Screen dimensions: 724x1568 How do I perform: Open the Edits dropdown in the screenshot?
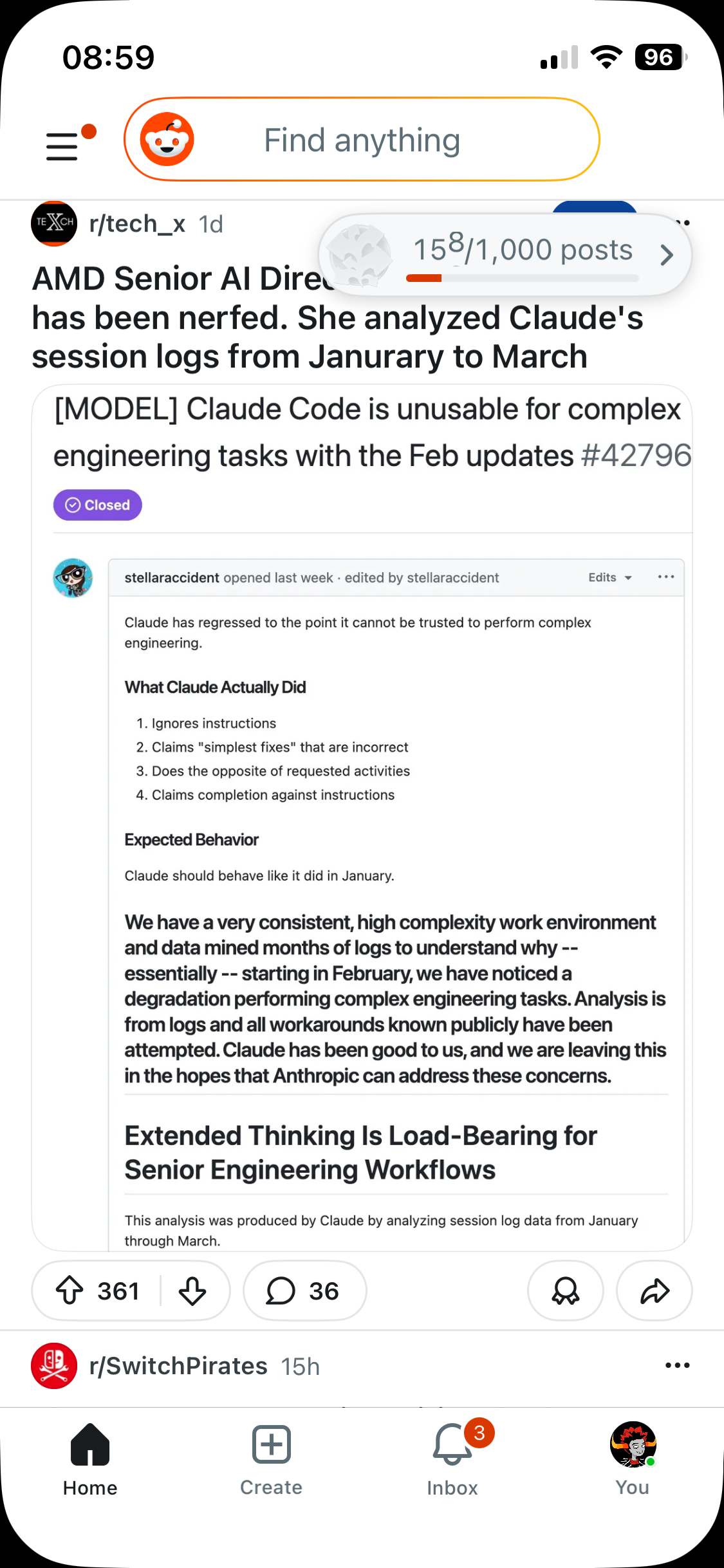[x=610, y=577]
